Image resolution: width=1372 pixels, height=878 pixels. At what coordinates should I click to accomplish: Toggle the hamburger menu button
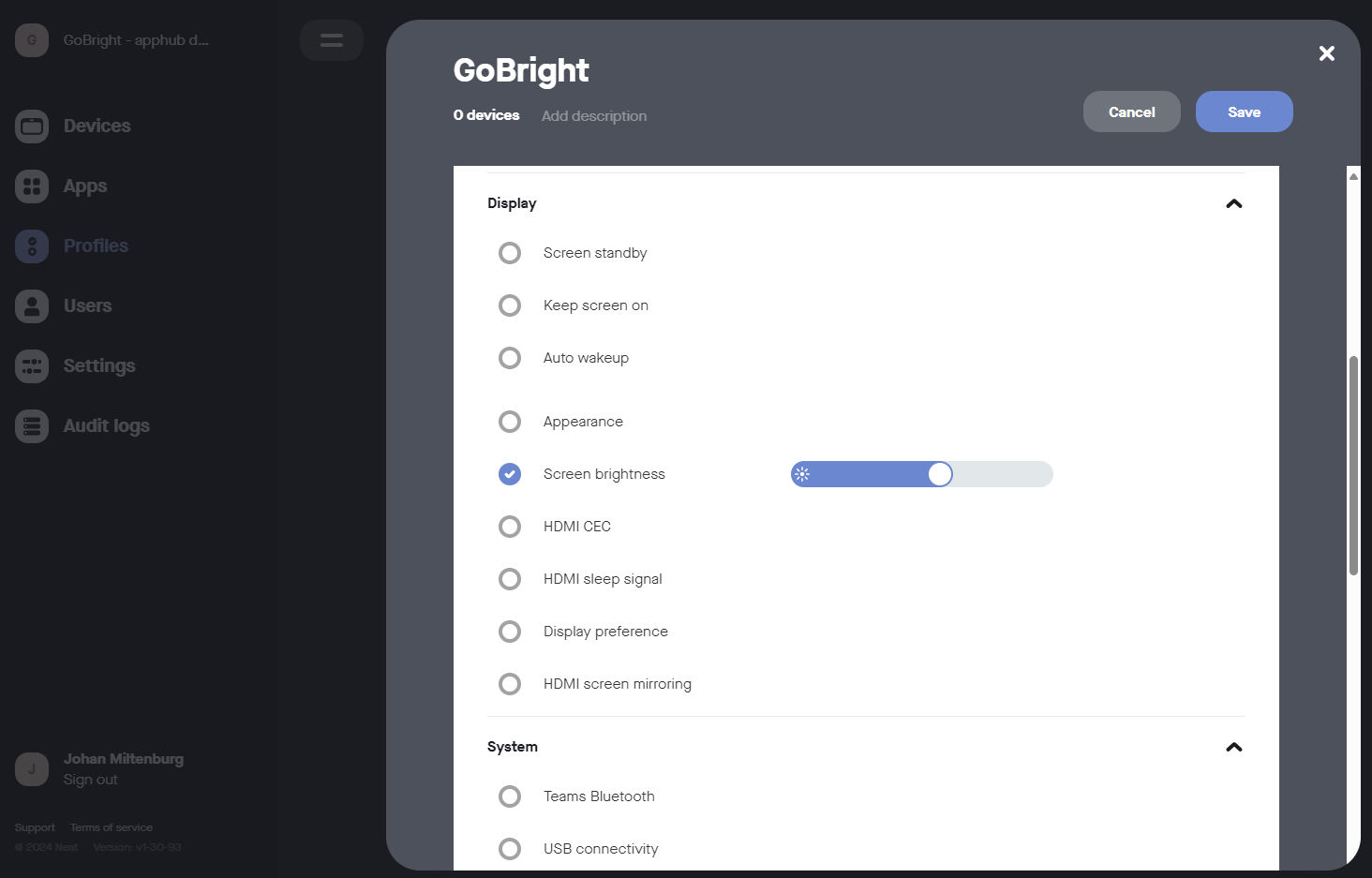click(332, 40)
